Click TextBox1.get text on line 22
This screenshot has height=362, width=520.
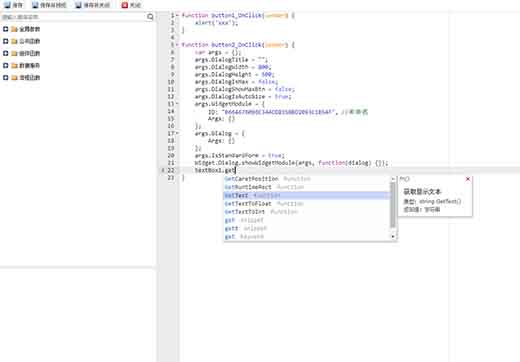click(x=215, y=170)
